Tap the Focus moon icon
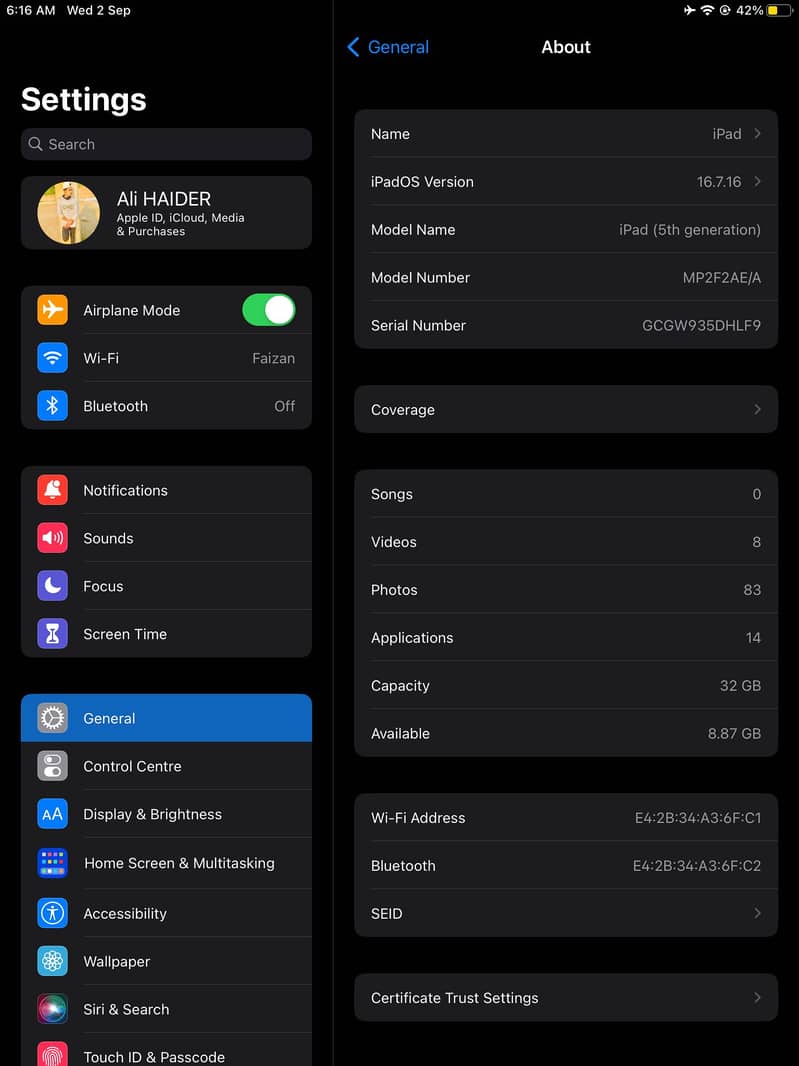Image resolution: width=799 pixels, height=1066 pixels. point(52,586)
